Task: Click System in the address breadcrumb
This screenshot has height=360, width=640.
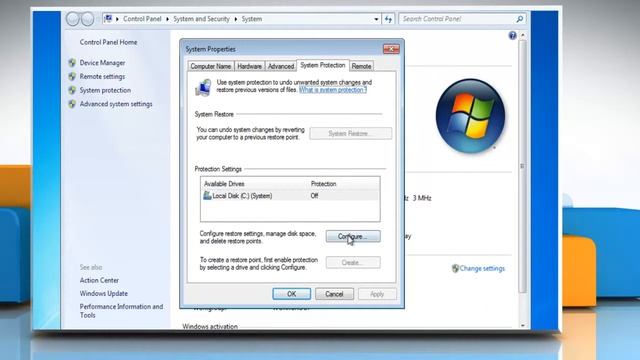Action: click(251, 19)
